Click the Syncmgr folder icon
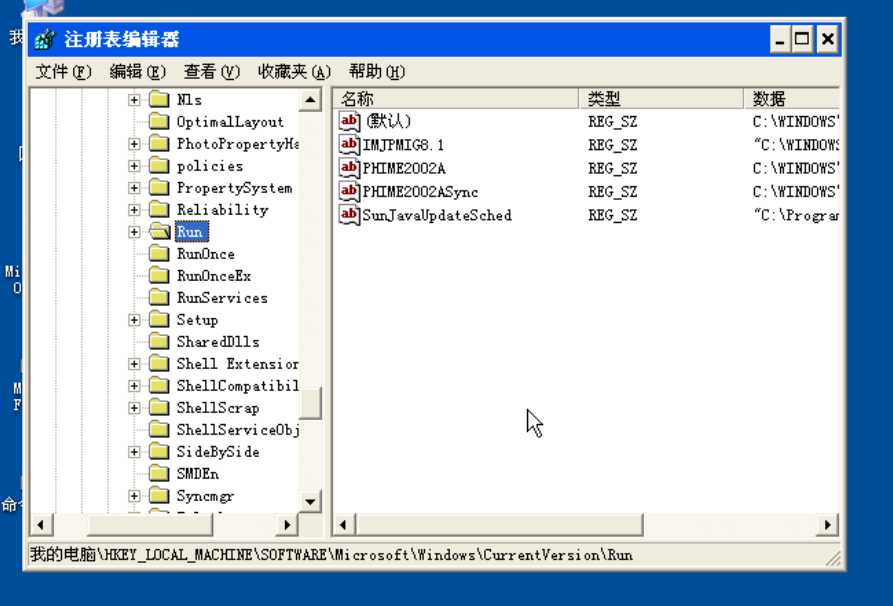Screen dimensions: 893x606 tap(159, 496)
